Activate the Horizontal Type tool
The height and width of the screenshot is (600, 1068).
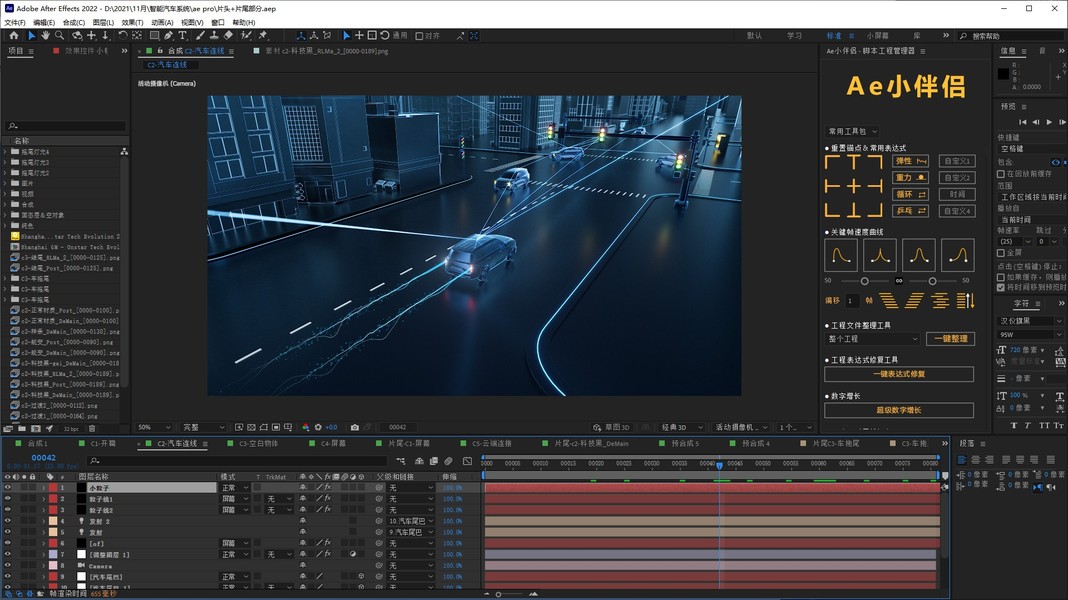(x=182, y=36)
